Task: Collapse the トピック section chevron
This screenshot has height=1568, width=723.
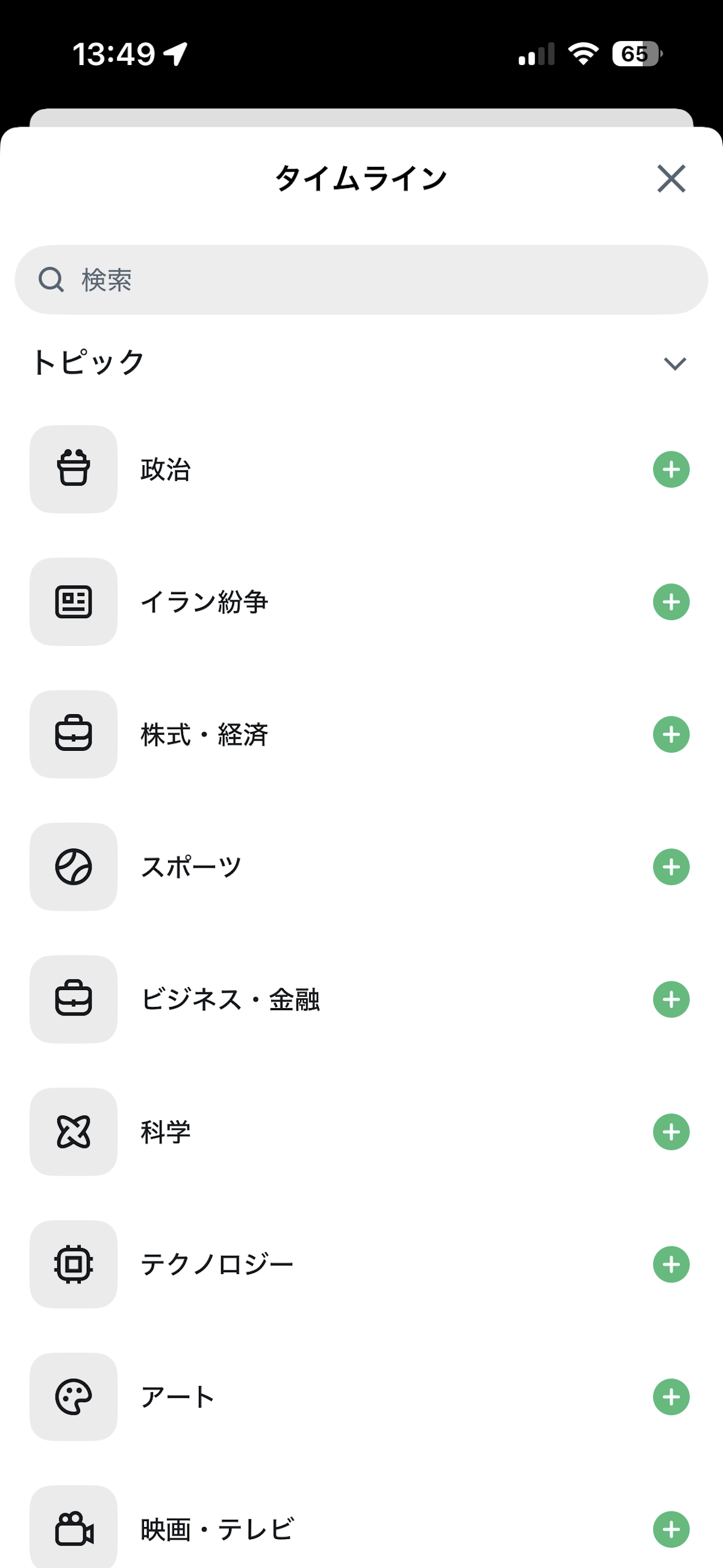Action: [674, 363]
